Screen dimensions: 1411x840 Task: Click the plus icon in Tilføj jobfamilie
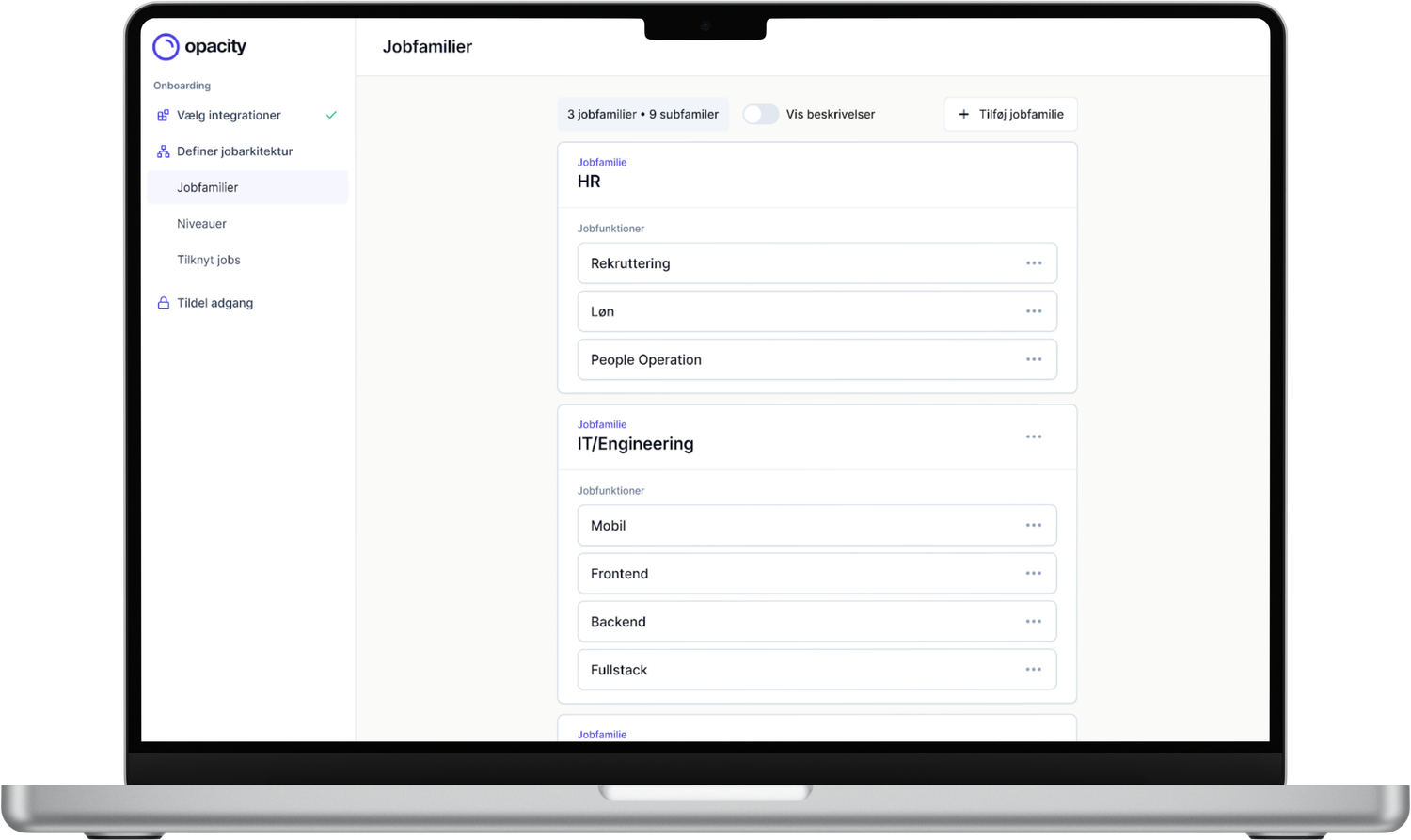[963, 114]
